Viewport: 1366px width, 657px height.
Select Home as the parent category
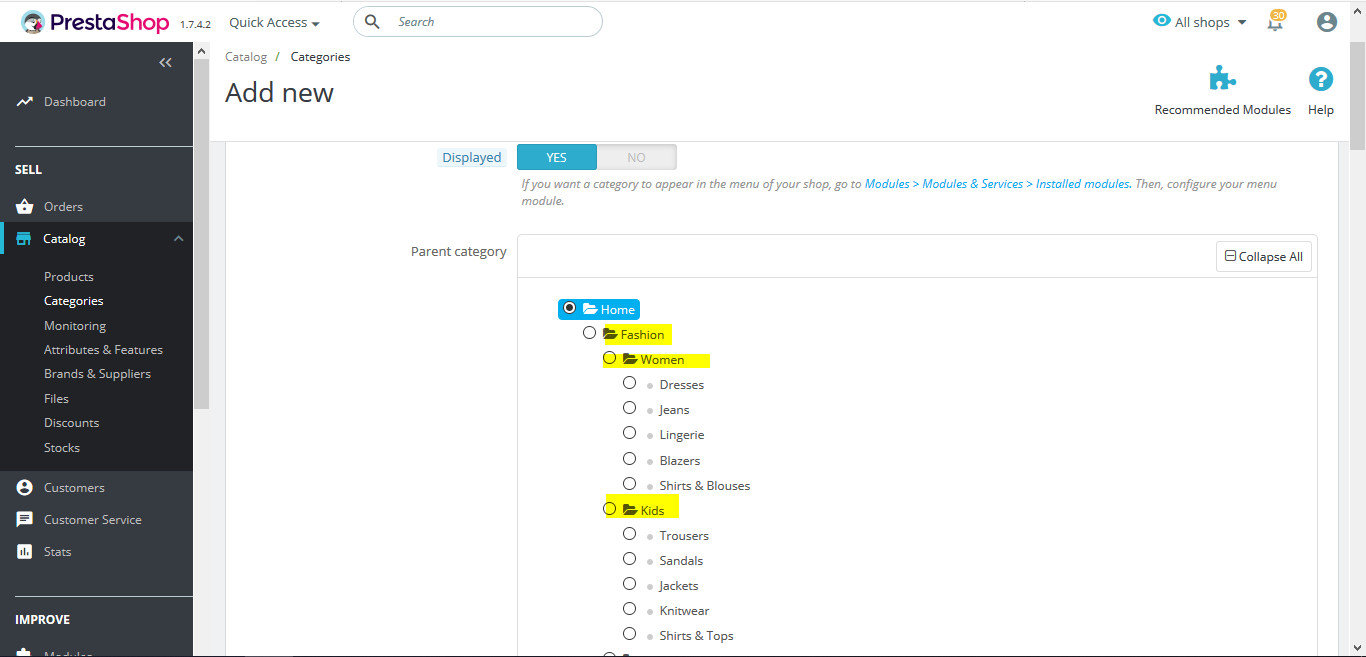tap(569, 308)
